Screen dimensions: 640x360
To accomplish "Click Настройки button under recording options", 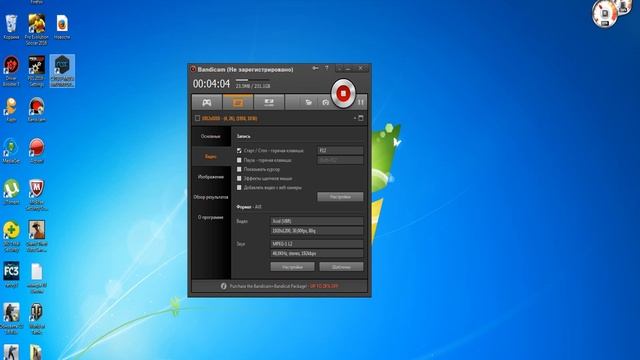I will click(340, 197).
